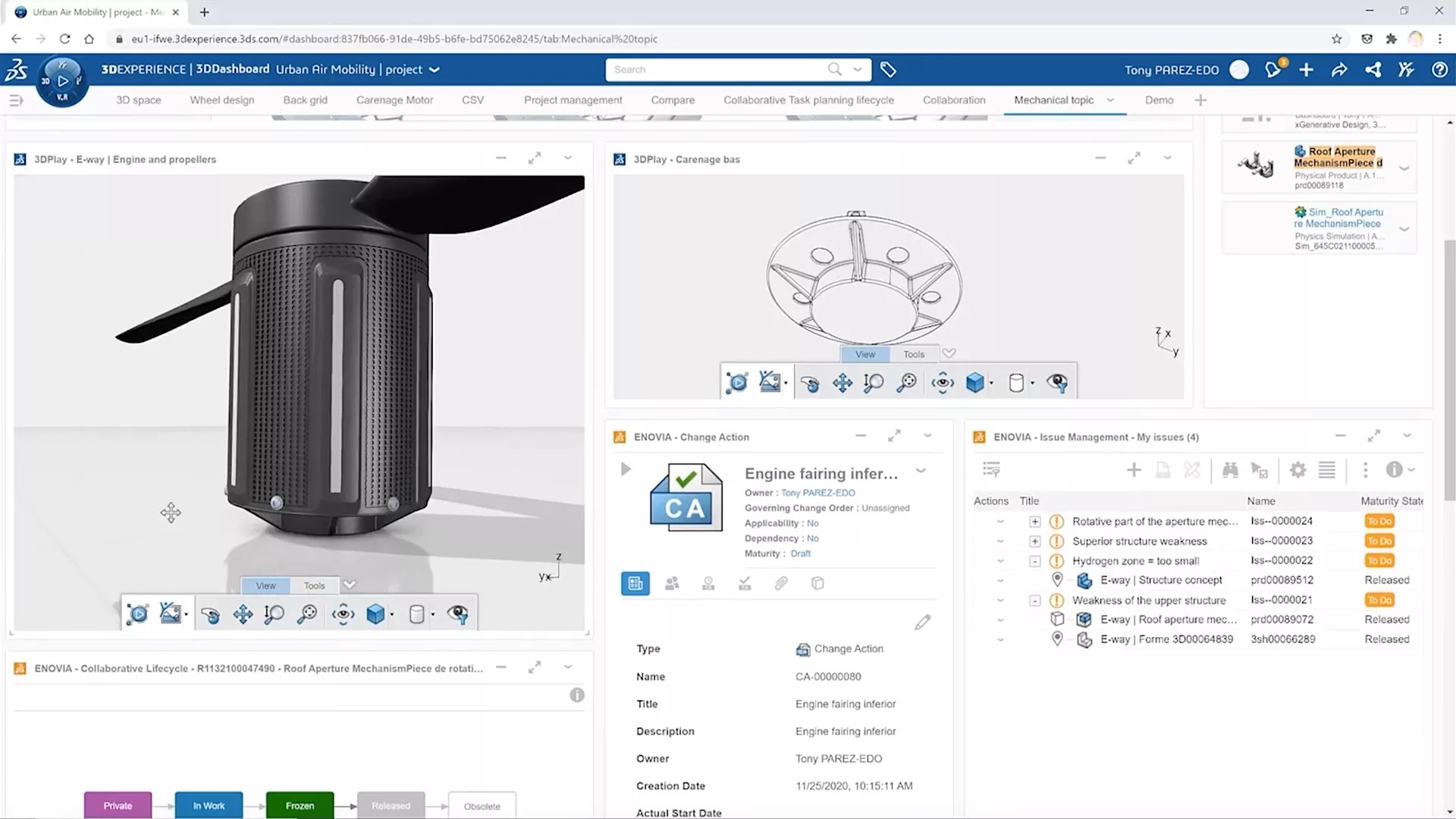Viewport: 1456px width, 819px height.
Task: Click the issue management filter icon
Action: point(991,470)
